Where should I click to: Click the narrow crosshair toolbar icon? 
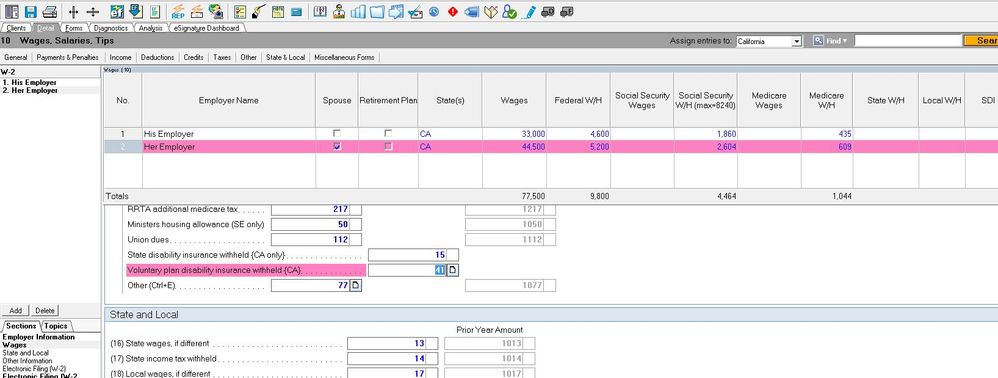point(73,11)
